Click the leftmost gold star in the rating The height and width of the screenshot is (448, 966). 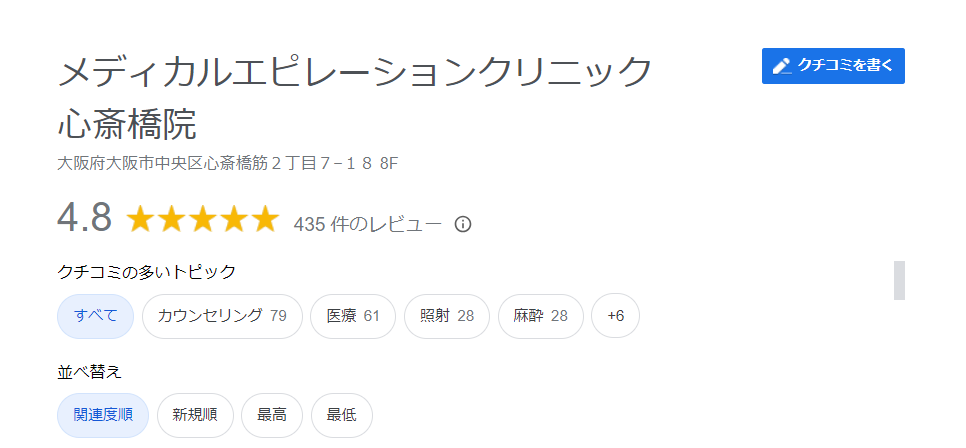141,220
